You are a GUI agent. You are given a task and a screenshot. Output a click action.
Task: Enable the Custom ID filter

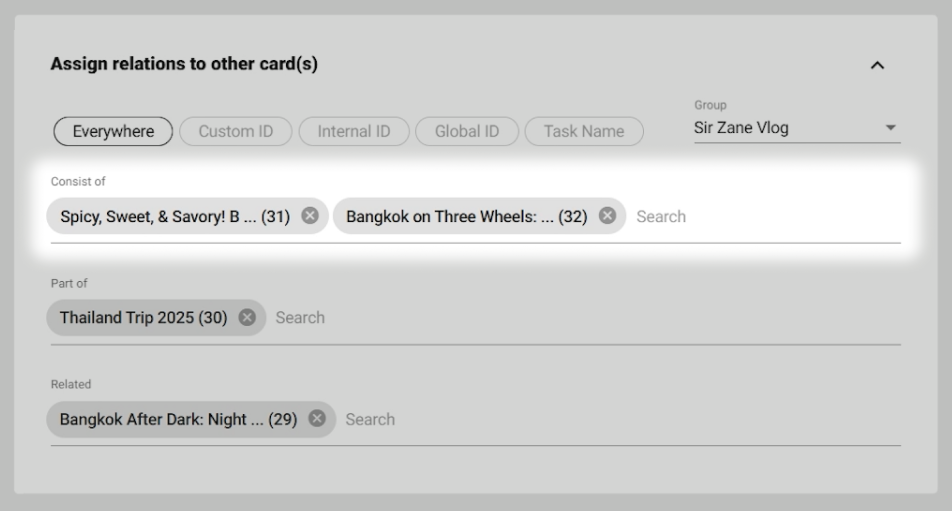coord(235,131)
